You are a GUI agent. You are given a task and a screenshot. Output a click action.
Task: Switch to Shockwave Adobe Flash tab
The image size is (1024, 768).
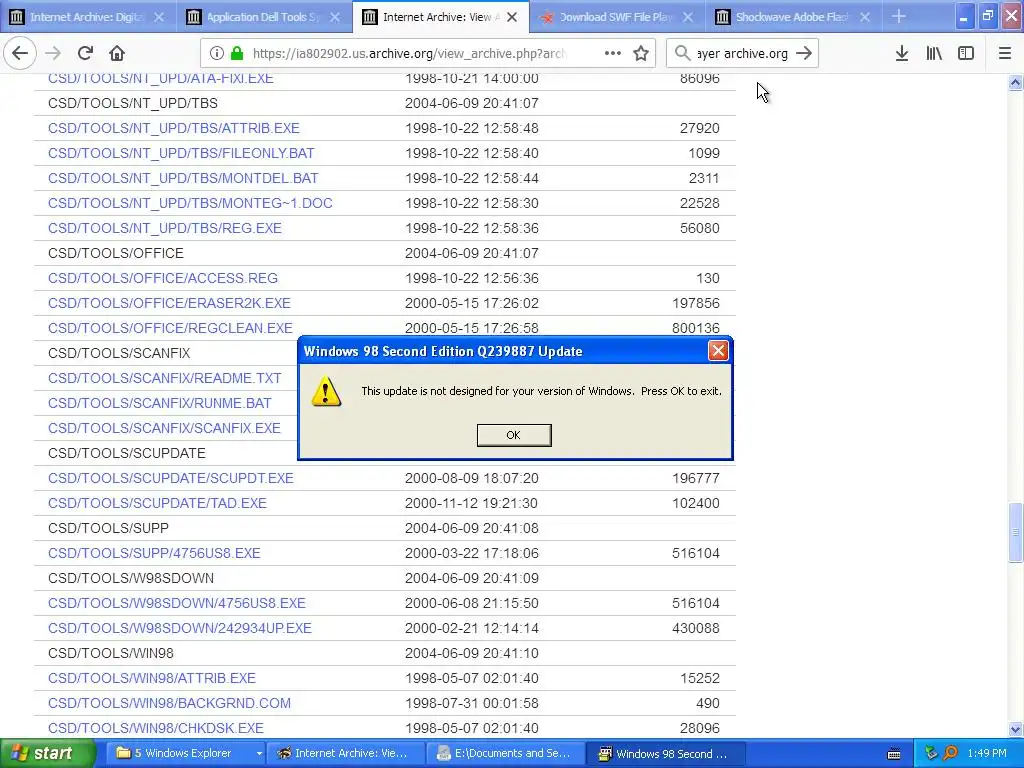tap(793, 17)
